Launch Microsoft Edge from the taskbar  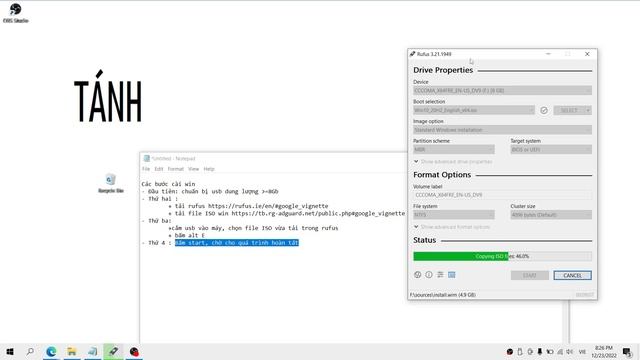tap(51, 351)
